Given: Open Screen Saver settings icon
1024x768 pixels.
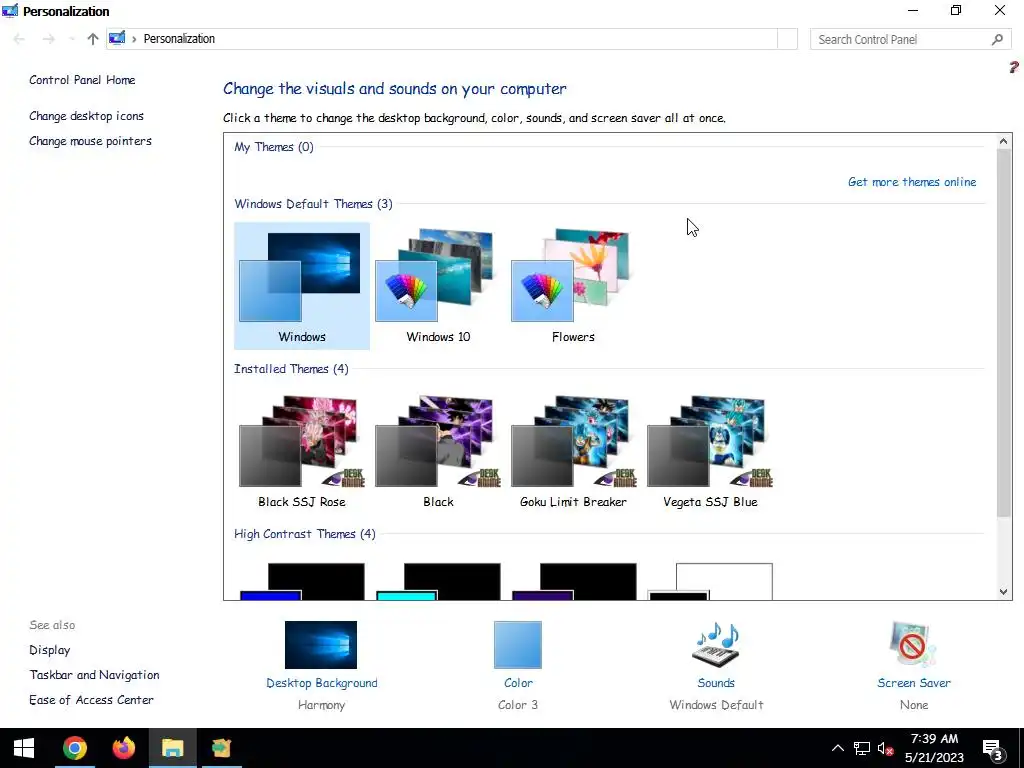Looking at the screenshot, I should pos(913,645).
